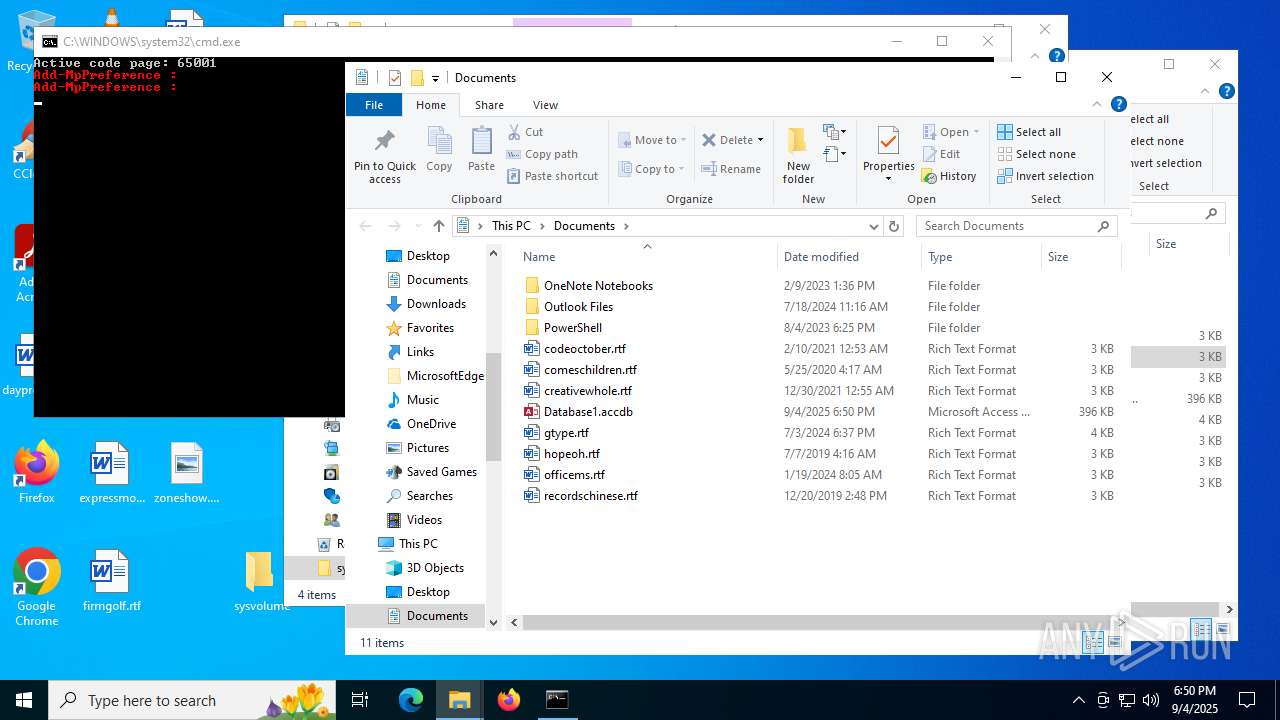Switch to View ribbon tab

pyautogui.click(x=545, y=104)
